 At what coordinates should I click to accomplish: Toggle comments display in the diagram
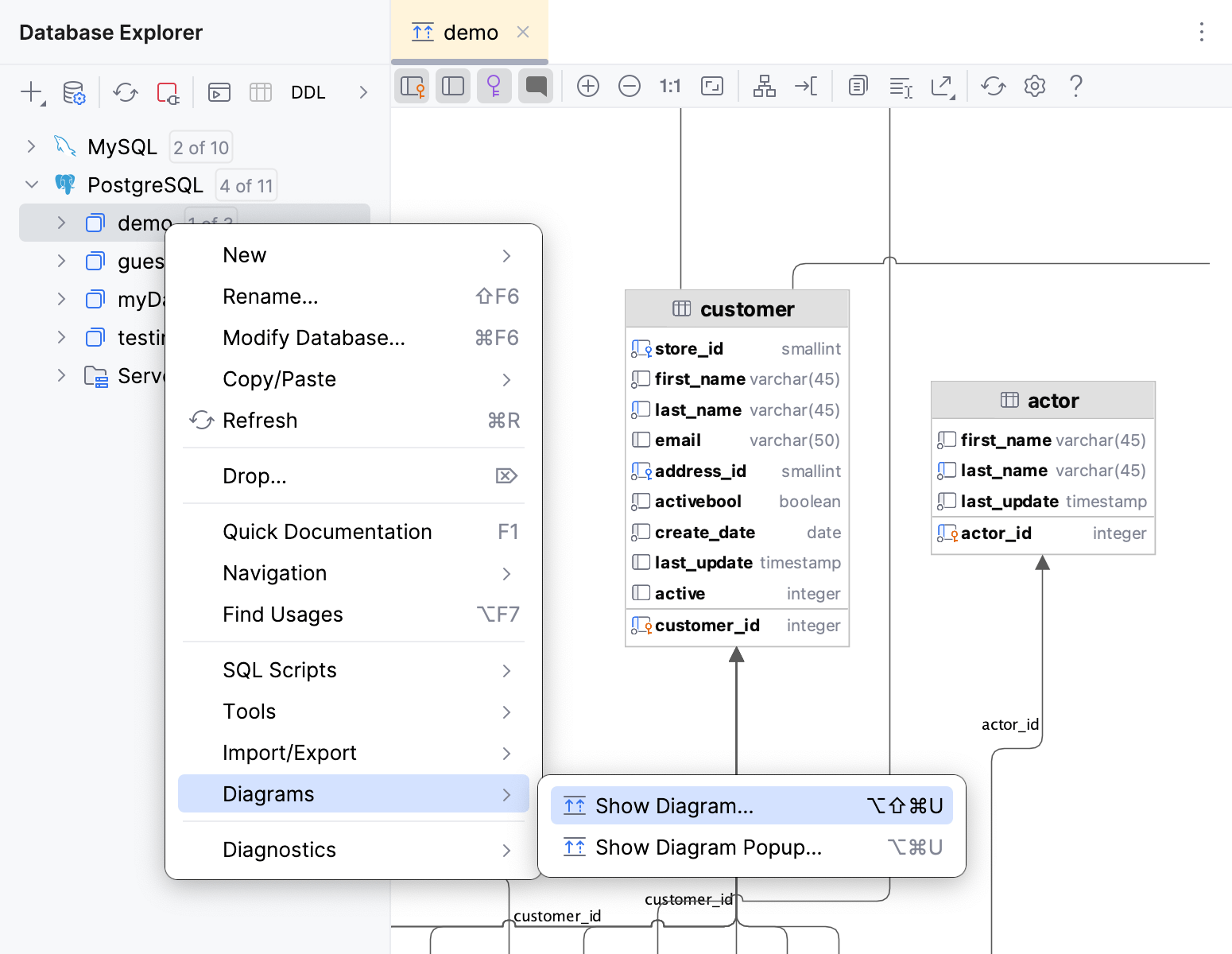point(536,86)
